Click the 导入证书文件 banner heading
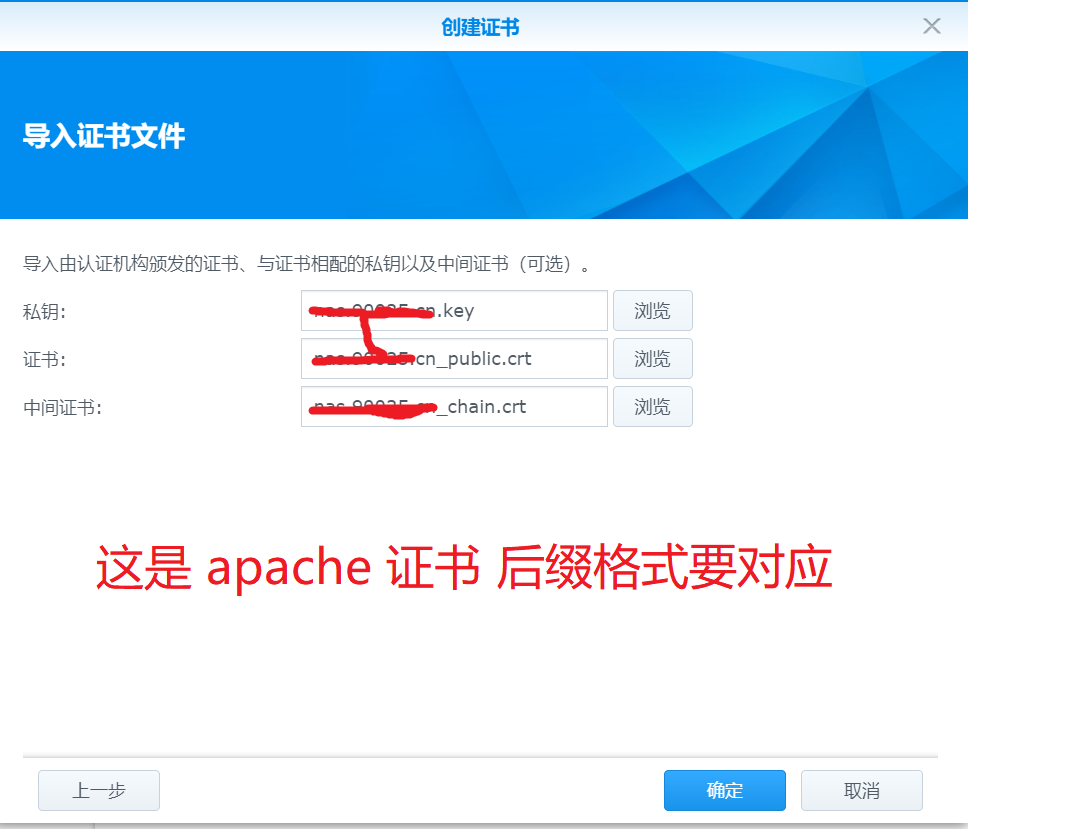The image size is (1087, 829). click(x=104, y=136)
